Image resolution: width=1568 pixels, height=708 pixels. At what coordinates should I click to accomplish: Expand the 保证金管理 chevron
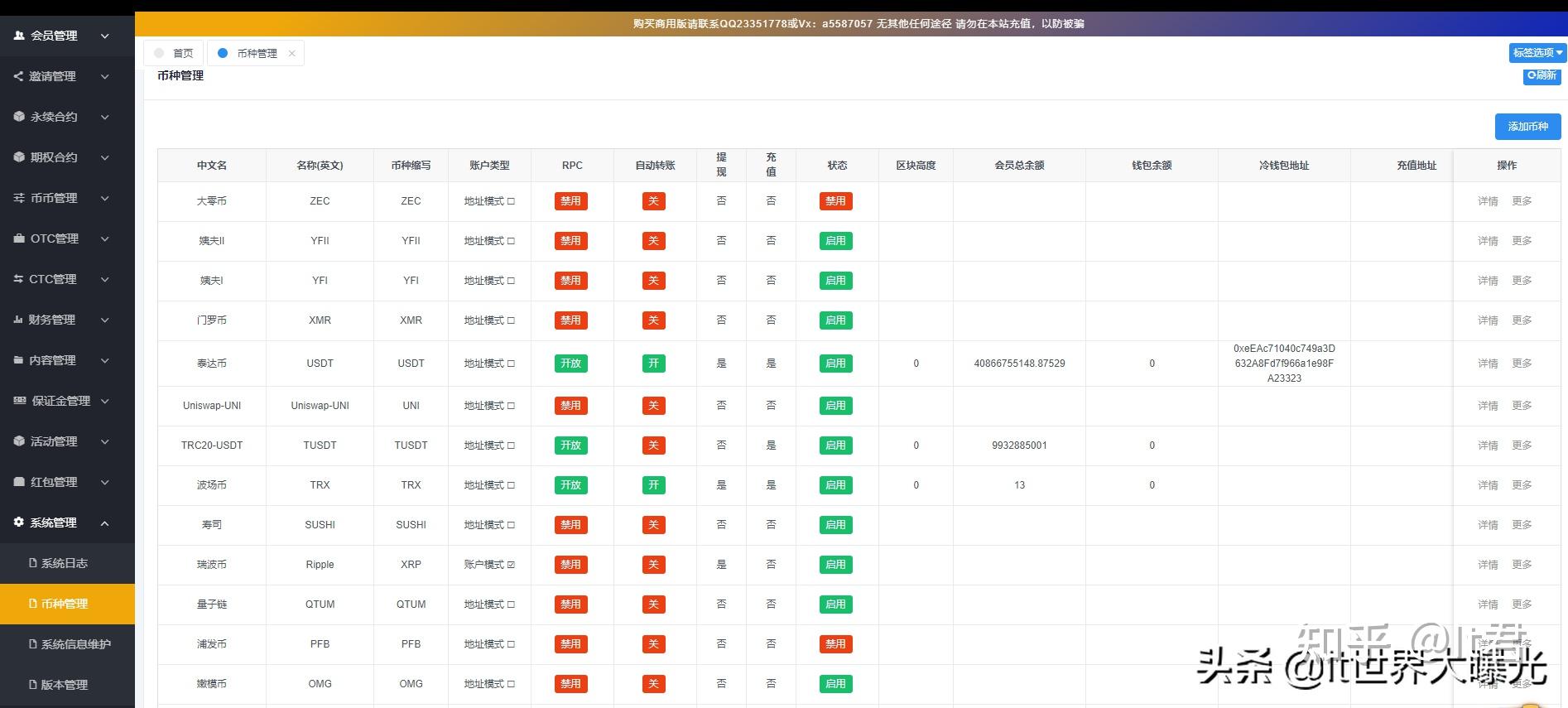[x=105, y=401]
